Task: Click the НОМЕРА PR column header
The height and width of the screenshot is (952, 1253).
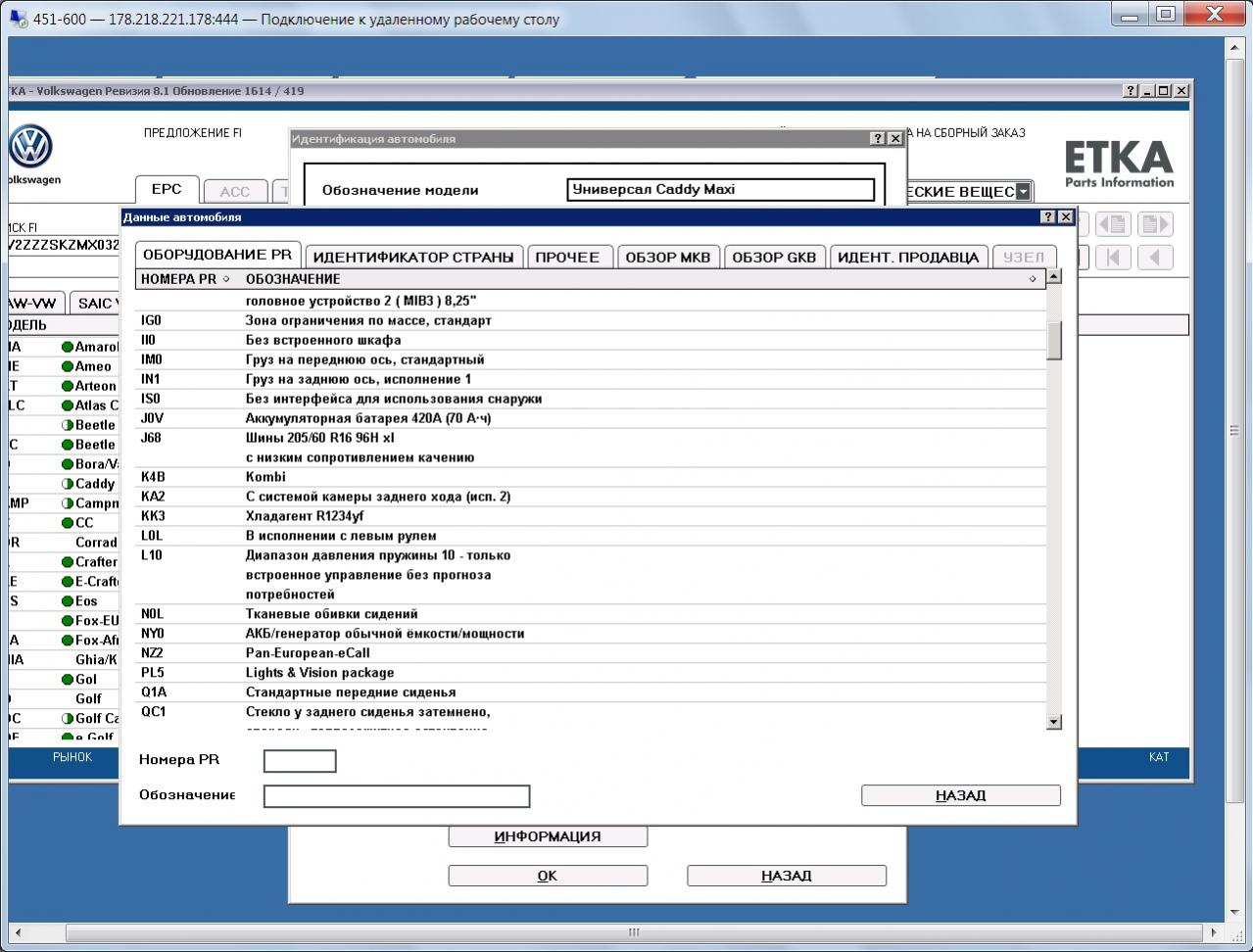Action: tap(187, 279)
